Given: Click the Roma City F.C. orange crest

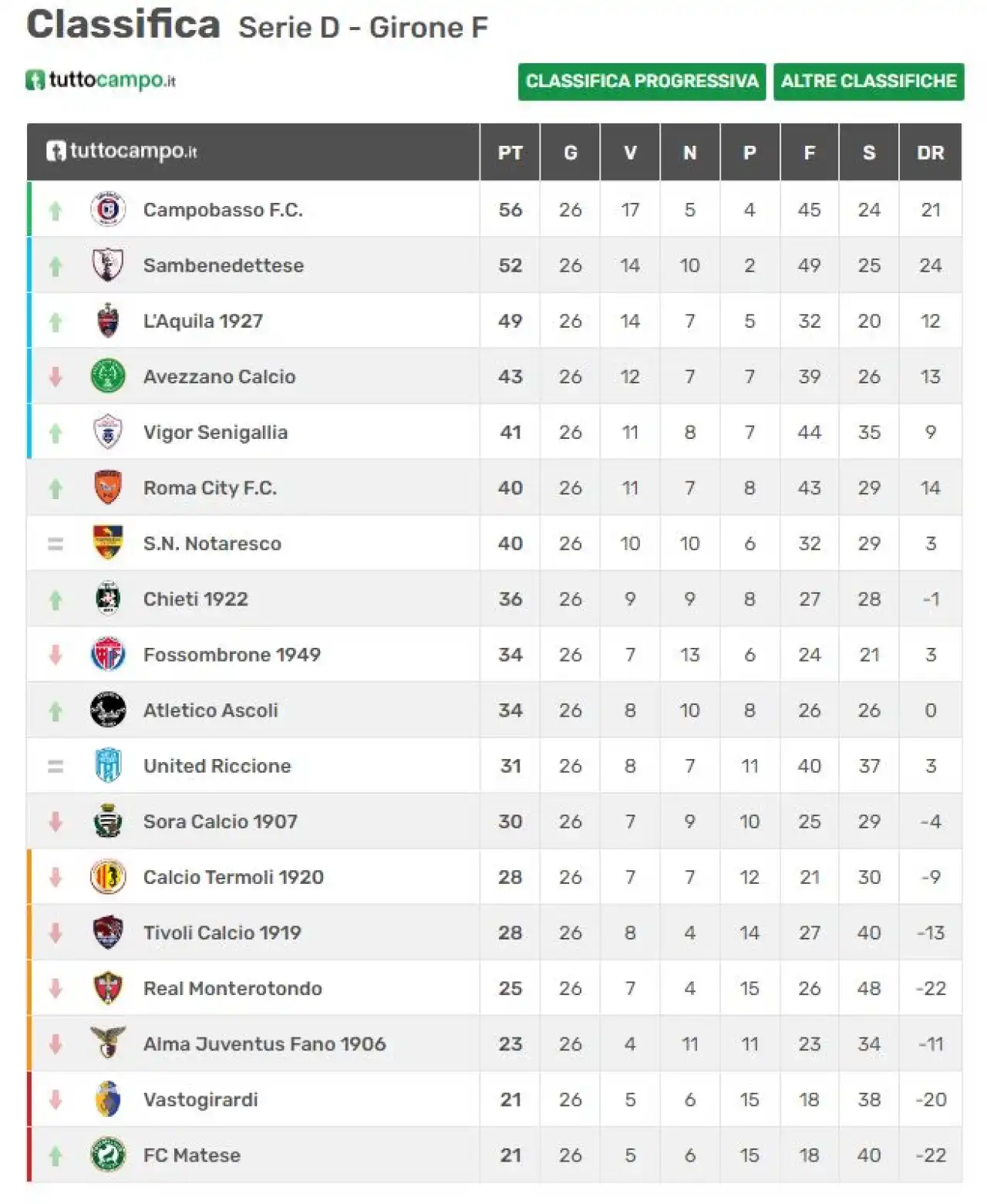Looking at the screenshot, I should pos(108,487).
